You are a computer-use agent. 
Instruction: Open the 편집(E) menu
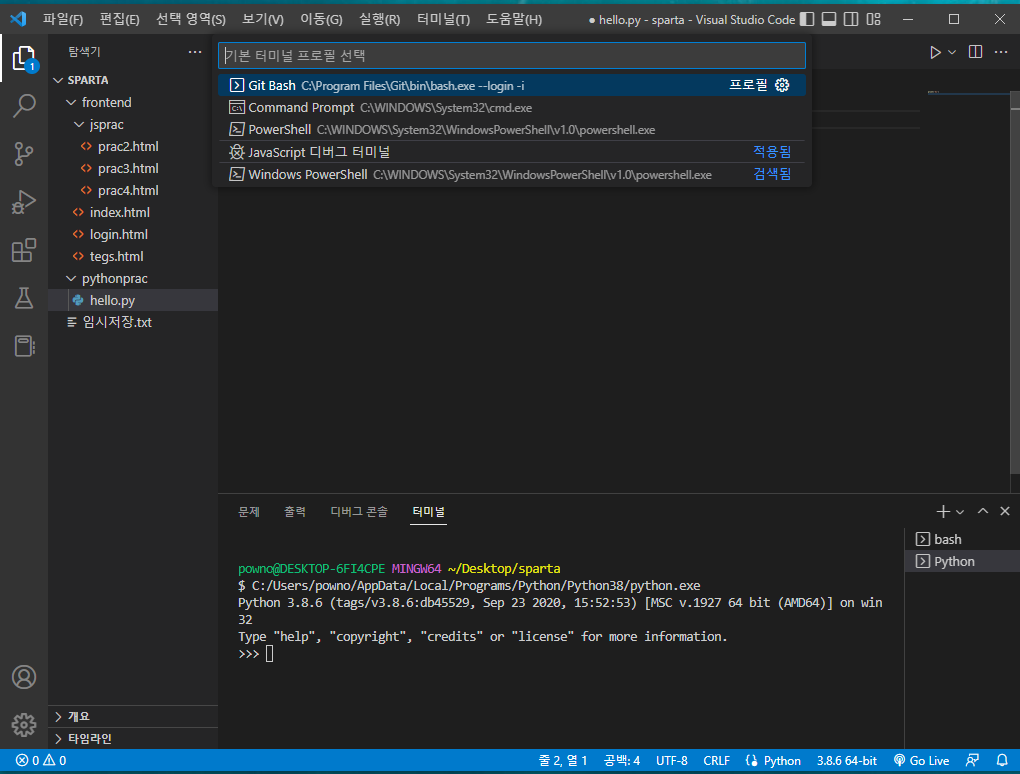(x=120, y=20)
